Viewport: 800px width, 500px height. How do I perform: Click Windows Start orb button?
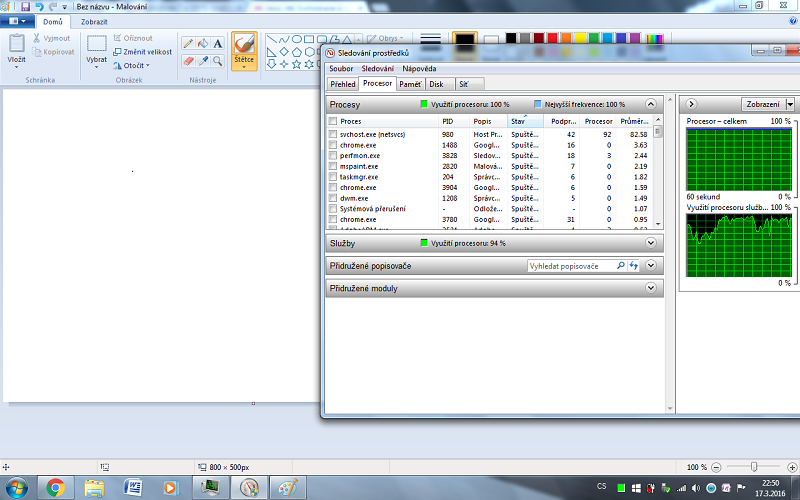coord(16,488)
